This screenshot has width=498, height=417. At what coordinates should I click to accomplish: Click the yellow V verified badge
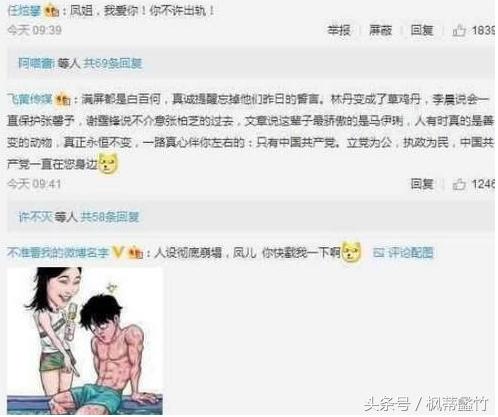tap(118, 252)
